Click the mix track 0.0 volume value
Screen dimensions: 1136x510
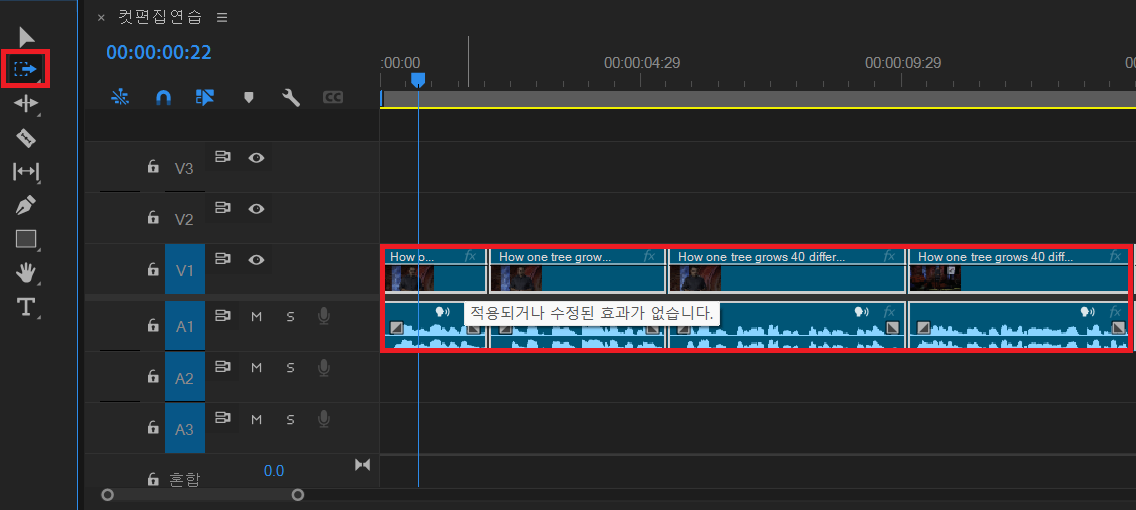click(274, 471)
